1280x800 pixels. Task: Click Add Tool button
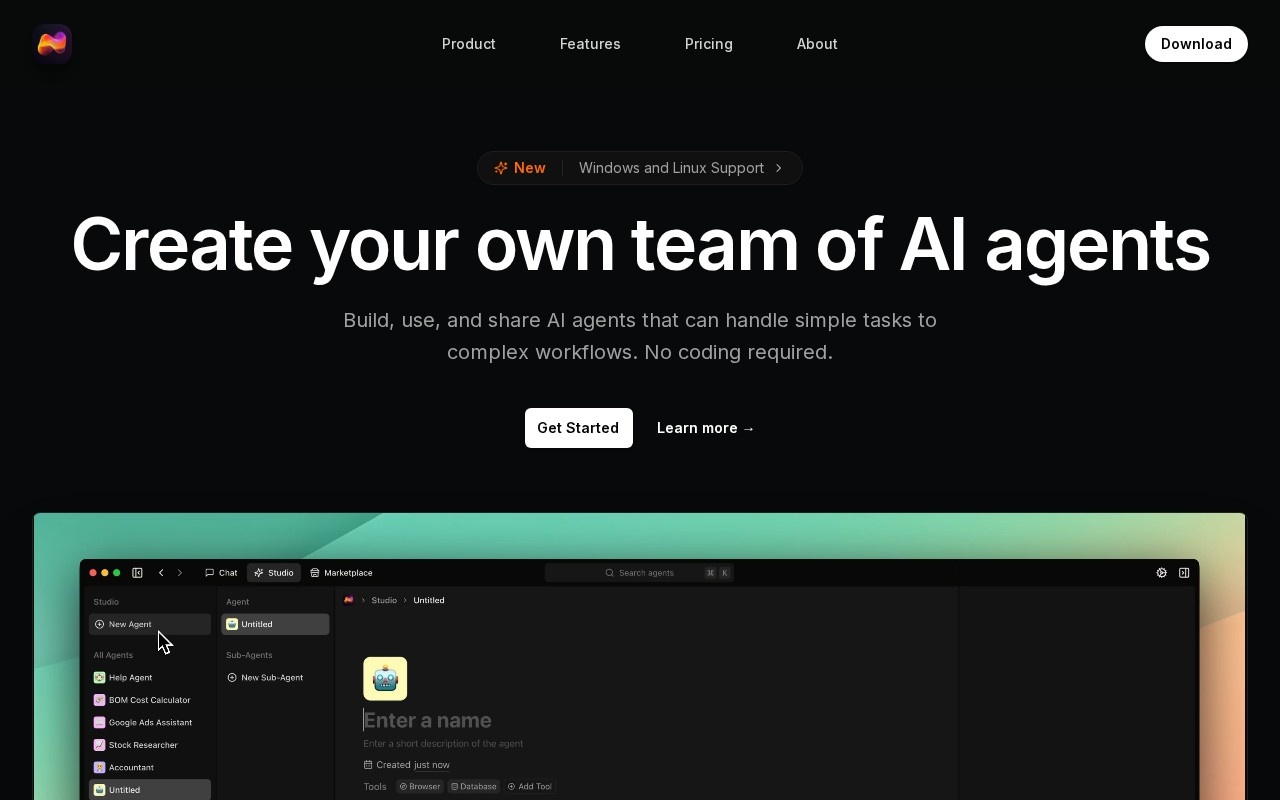tap(529, 787)
